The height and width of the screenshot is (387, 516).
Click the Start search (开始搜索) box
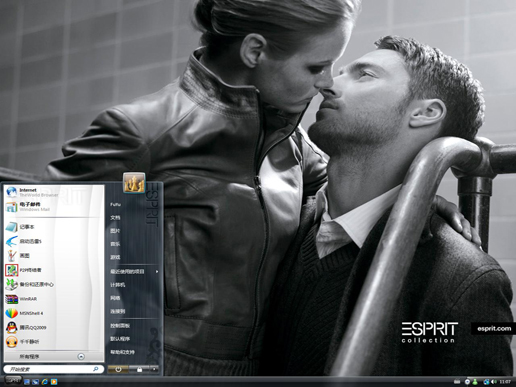(x=53, y=369)
